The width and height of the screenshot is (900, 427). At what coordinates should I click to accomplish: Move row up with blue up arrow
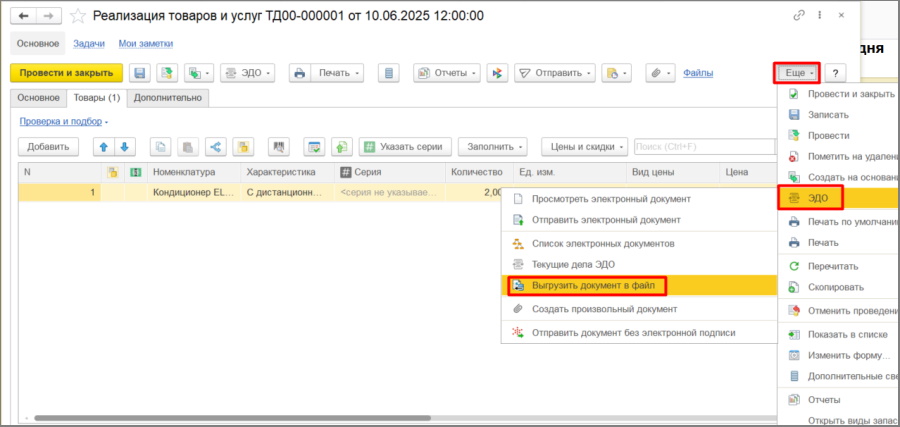point(104,147)
